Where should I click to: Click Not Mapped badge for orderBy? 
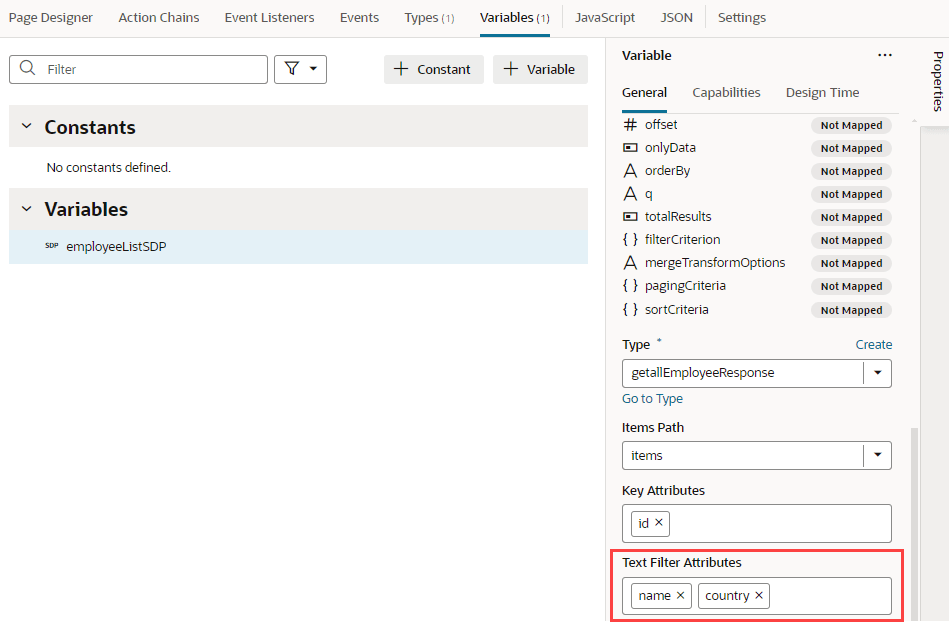851,171
